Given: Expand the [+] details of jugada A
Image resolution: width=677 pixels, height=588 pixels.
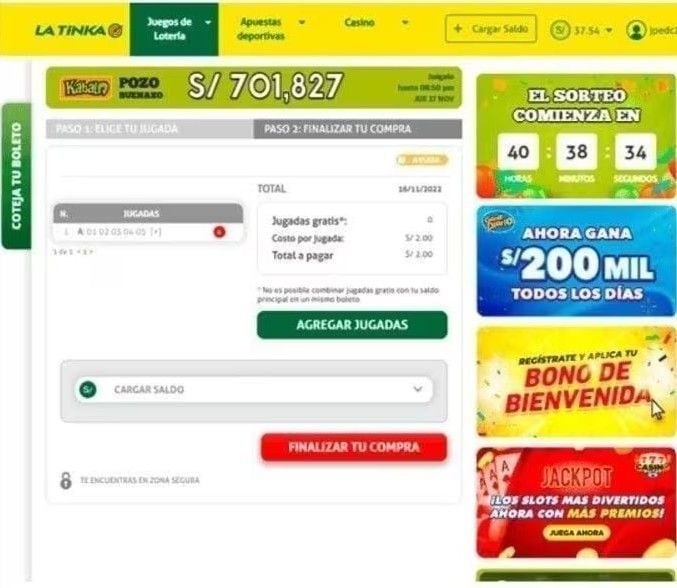Looking at the screenshot, I should (156, 232).
